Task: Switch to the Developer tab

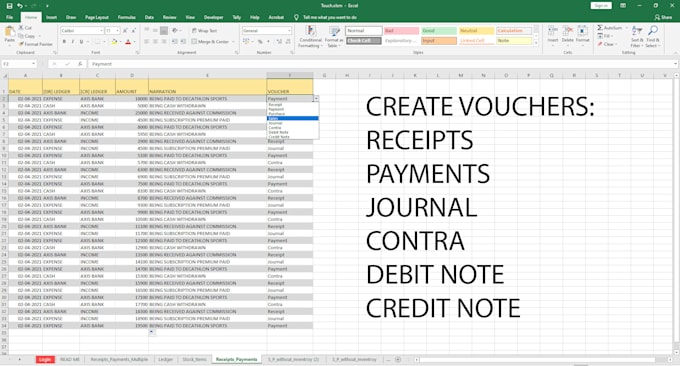Action: 213,17
